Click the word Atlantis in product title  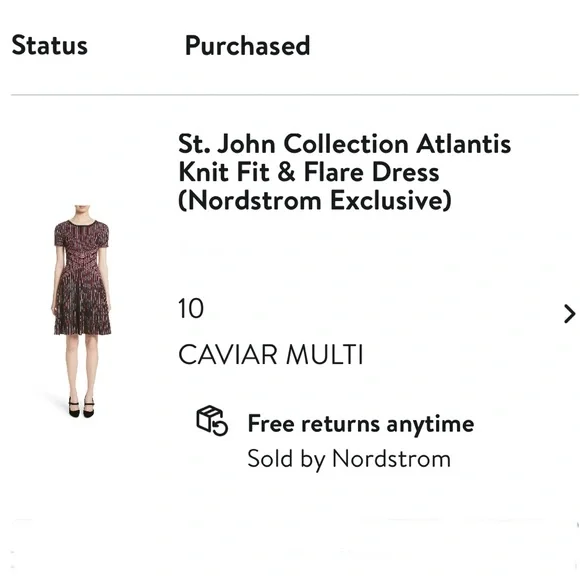(x=463, y=144)
